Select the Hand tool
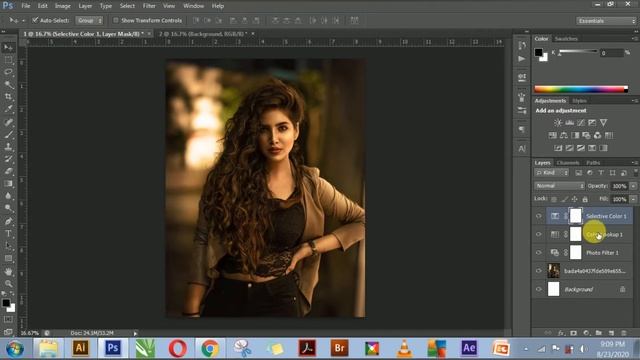 8,271
